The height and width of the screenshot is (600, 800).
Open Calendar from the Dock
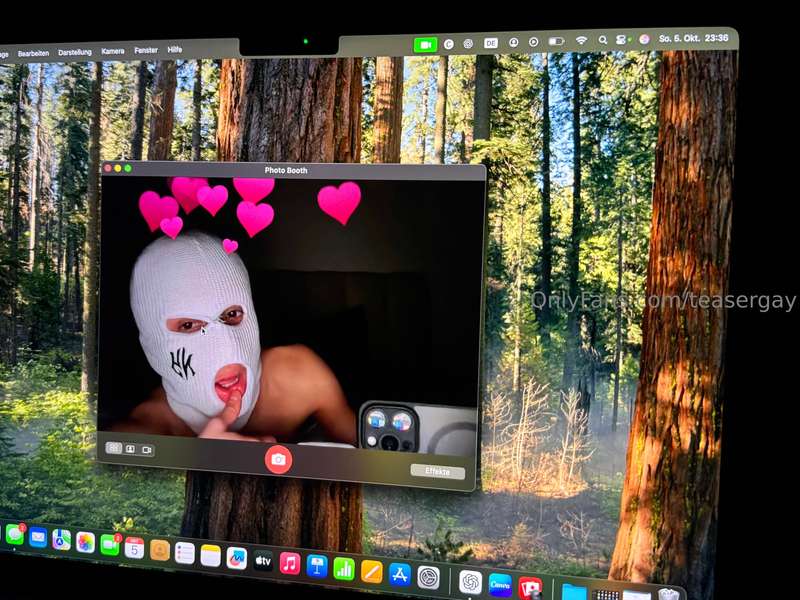click(134, 548)
